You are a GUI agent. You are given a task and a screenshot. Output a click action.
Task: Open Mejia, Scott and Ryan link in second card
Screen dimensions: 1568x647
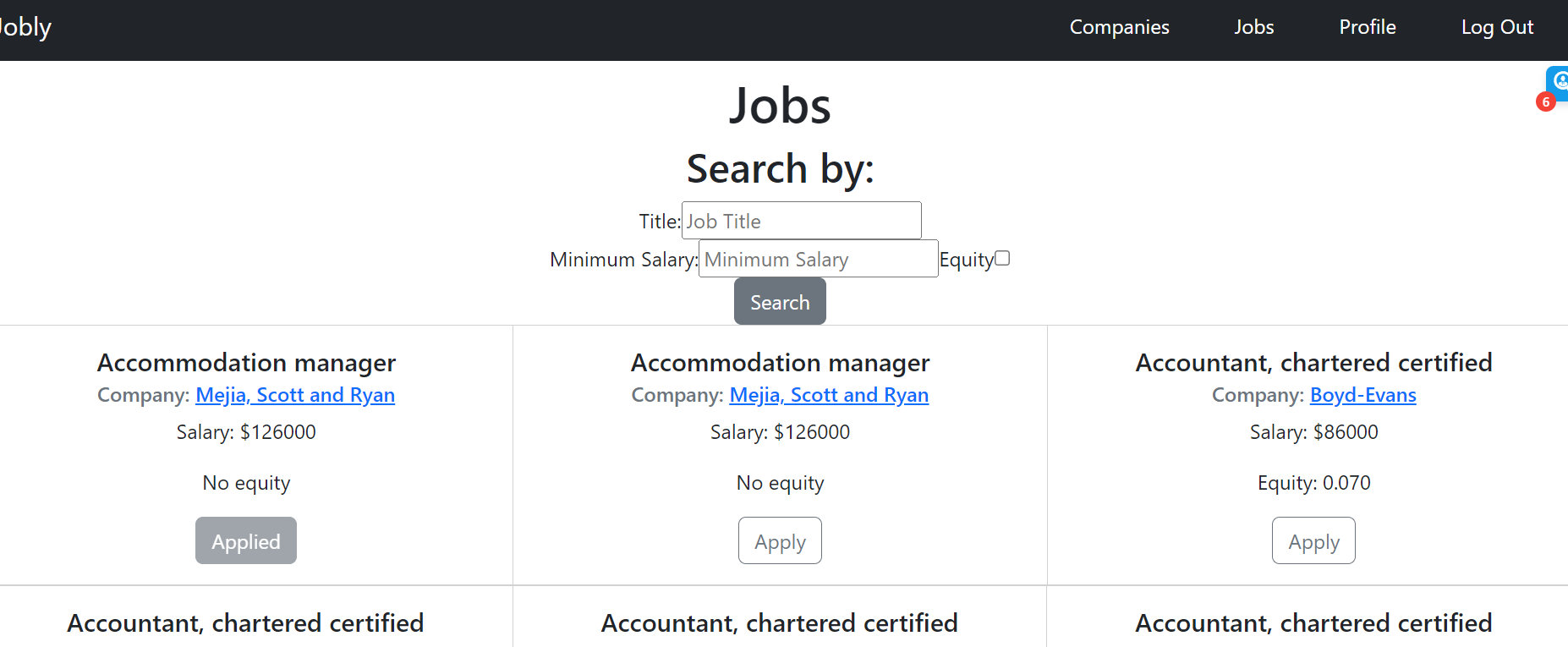click(x=829, y=395)
